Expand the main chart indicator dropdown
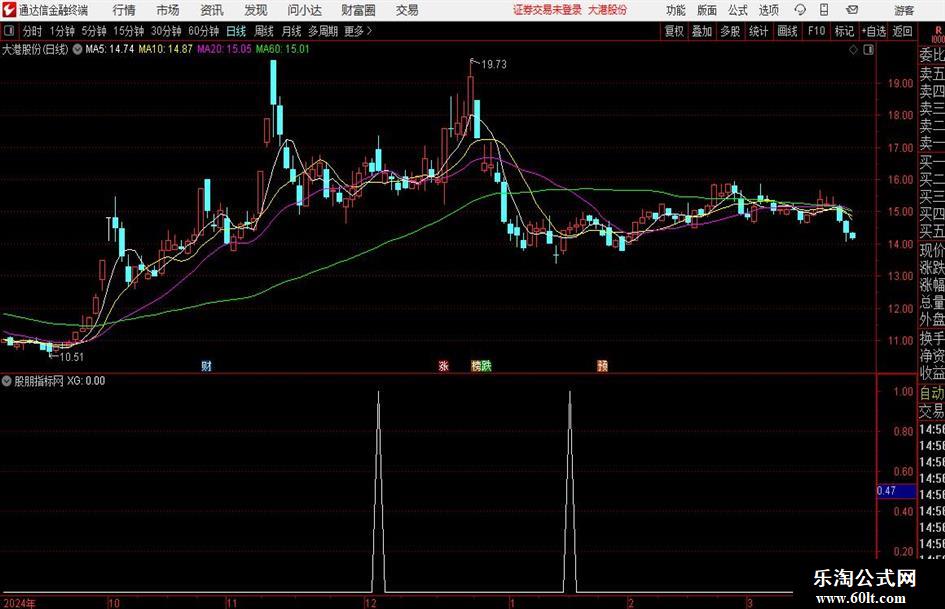945x609 pixels. click(x=77, y=49)
